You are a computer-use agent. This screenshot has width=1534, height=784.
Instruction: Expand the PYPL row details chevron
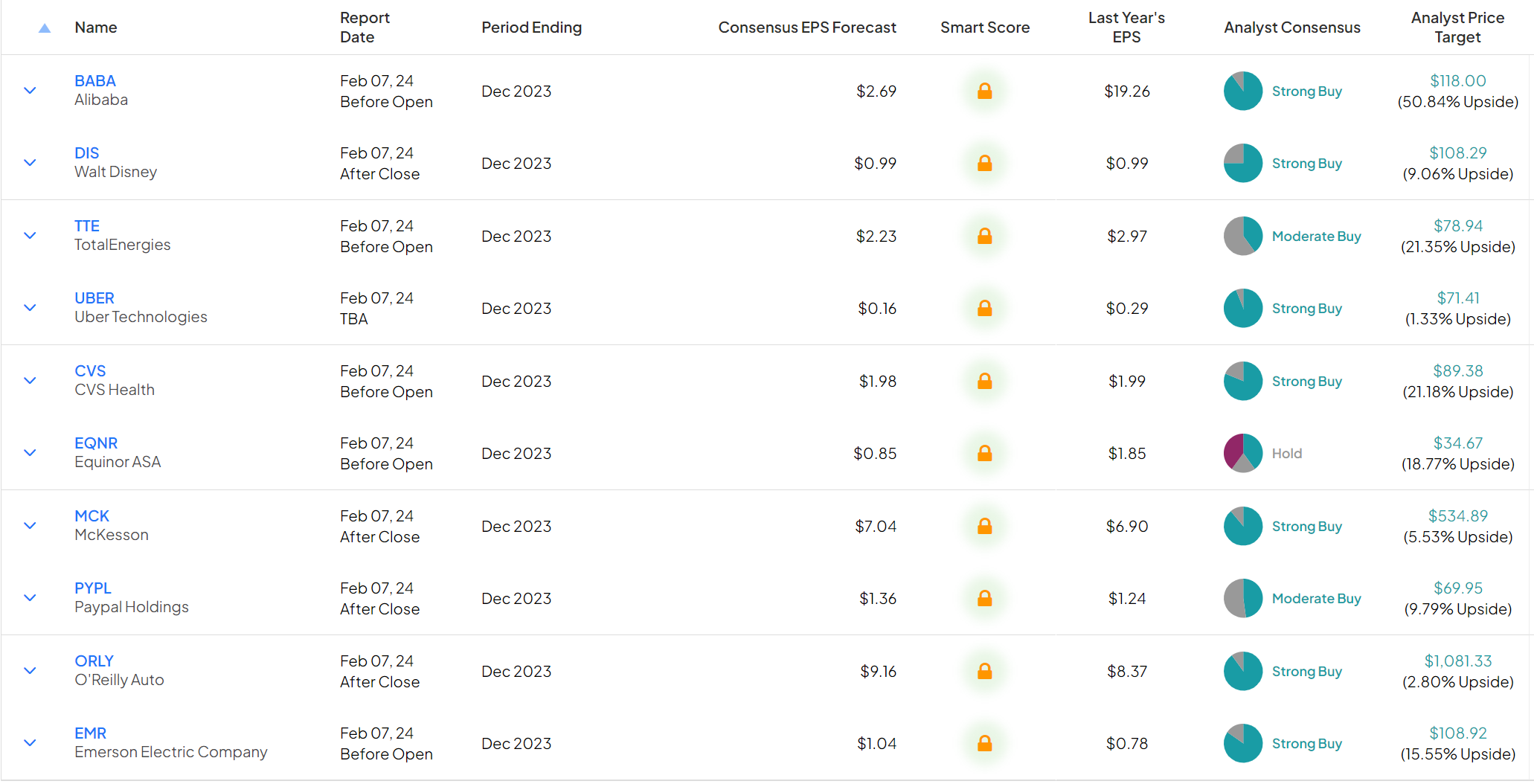coord(30,598)
